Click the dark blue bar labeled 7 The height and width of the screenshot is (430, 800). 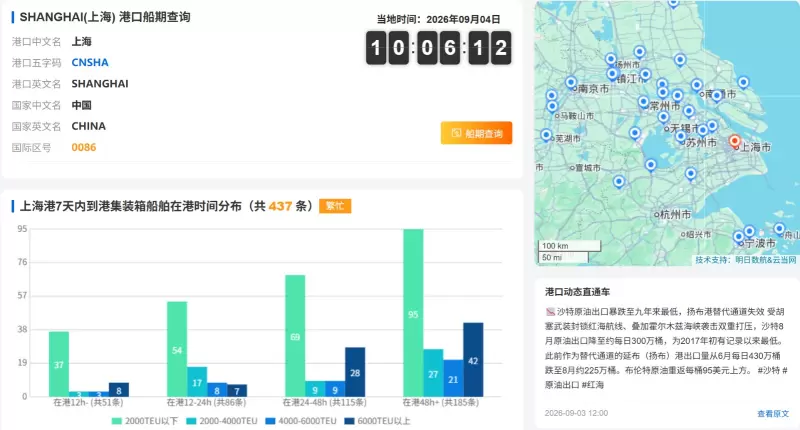(237, 391)
